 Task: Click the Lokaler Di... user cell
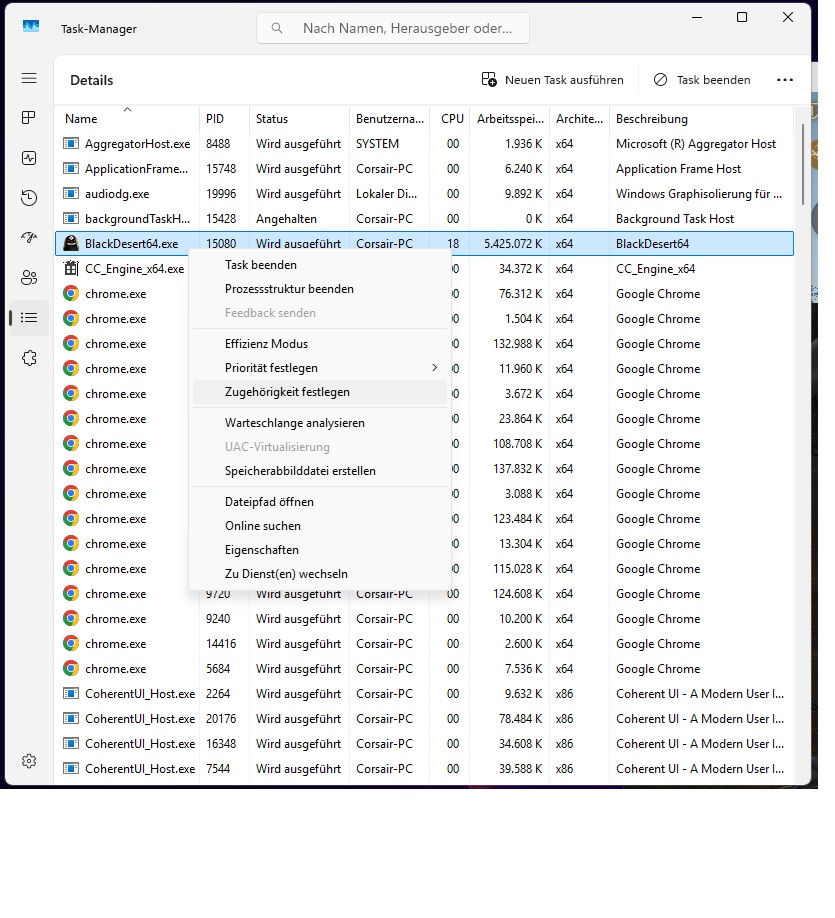[386, 194]
